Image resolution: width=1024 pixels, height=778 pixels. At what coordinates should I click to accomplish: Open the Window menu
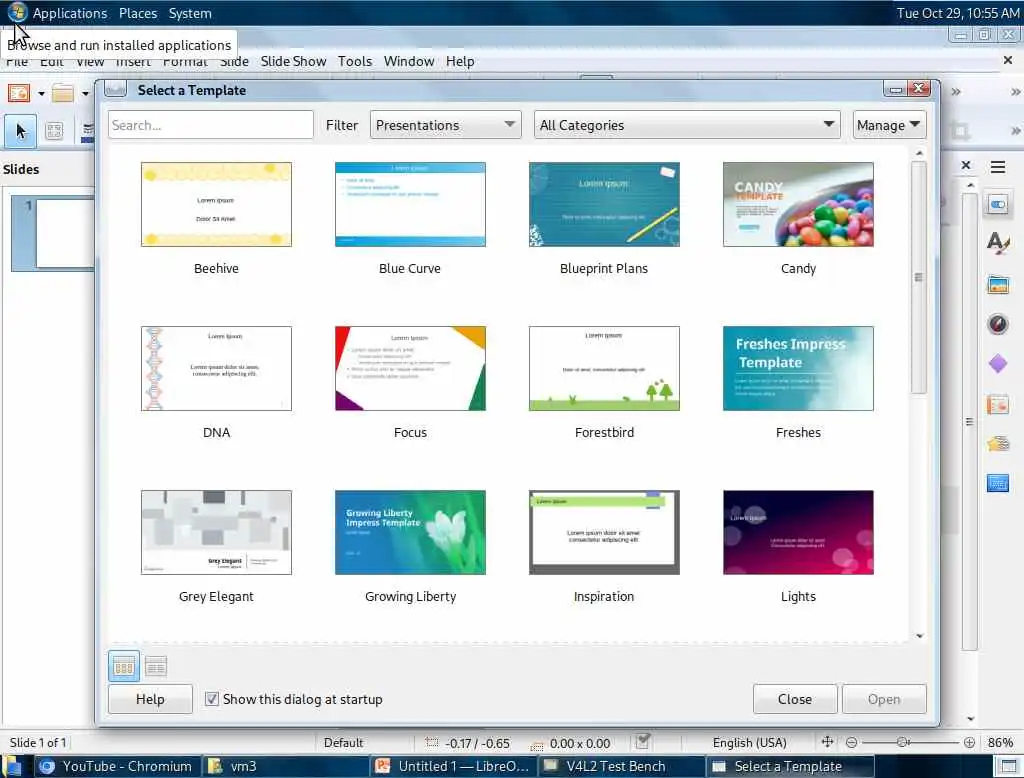(409, 61)
